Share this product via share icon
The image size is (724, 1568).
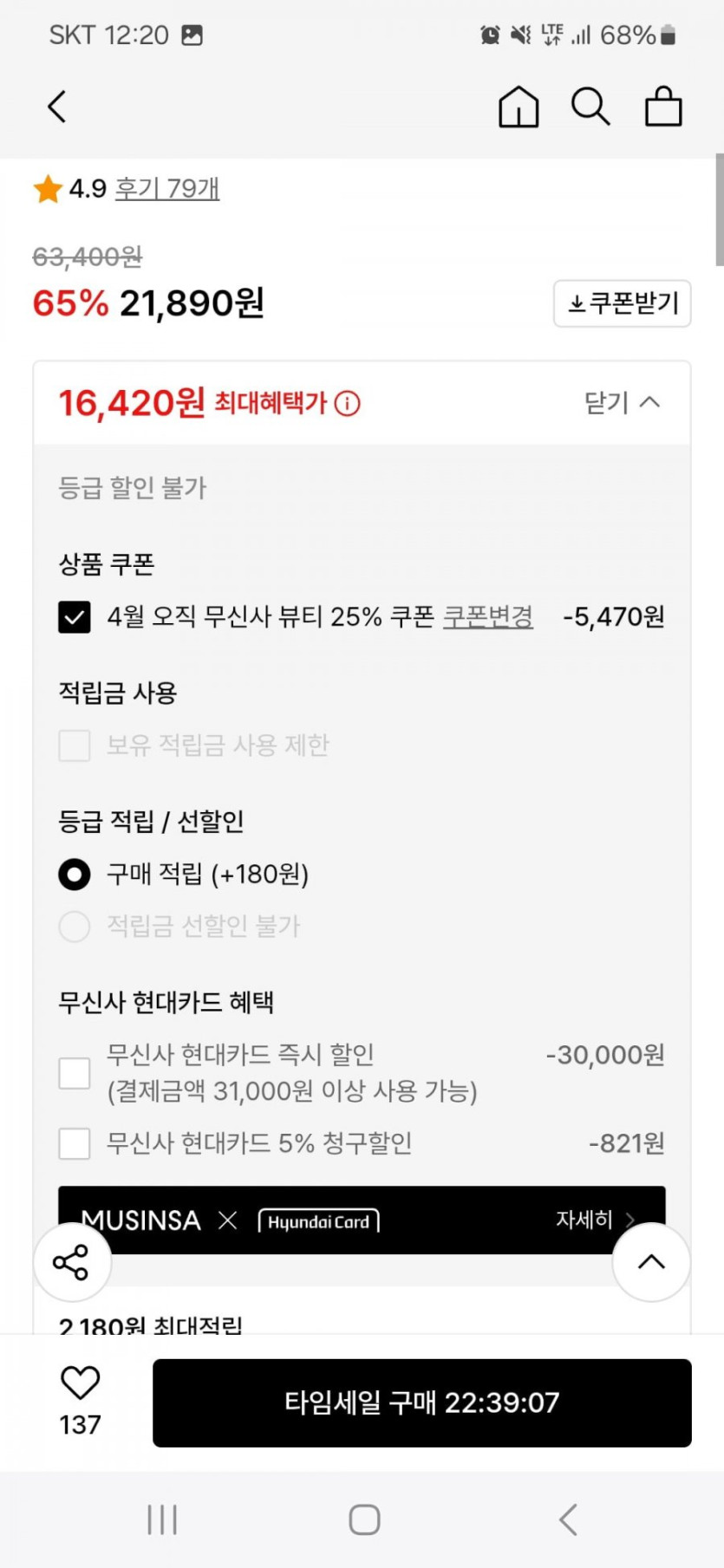point(72,1262)
